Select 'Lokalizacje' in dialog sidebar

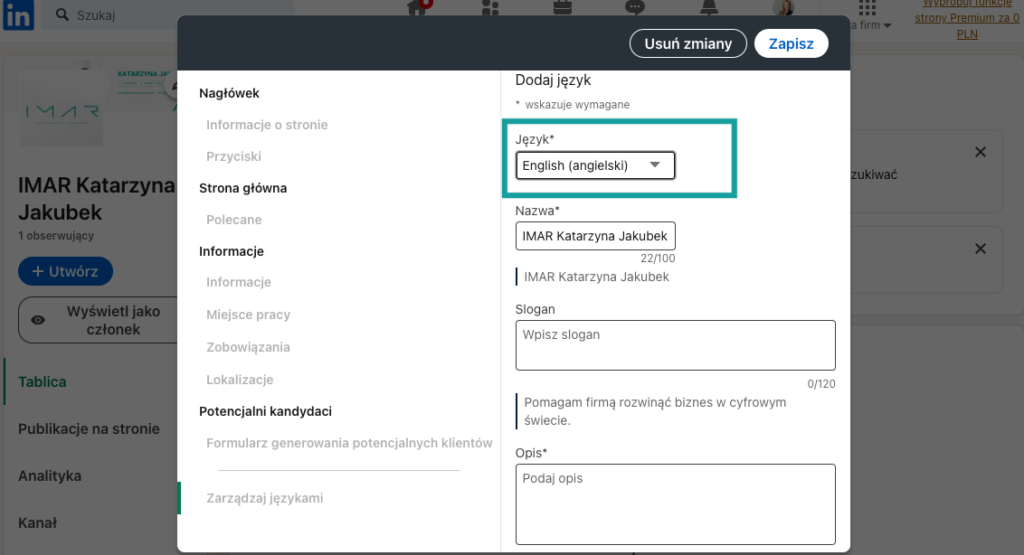point(240,379)
